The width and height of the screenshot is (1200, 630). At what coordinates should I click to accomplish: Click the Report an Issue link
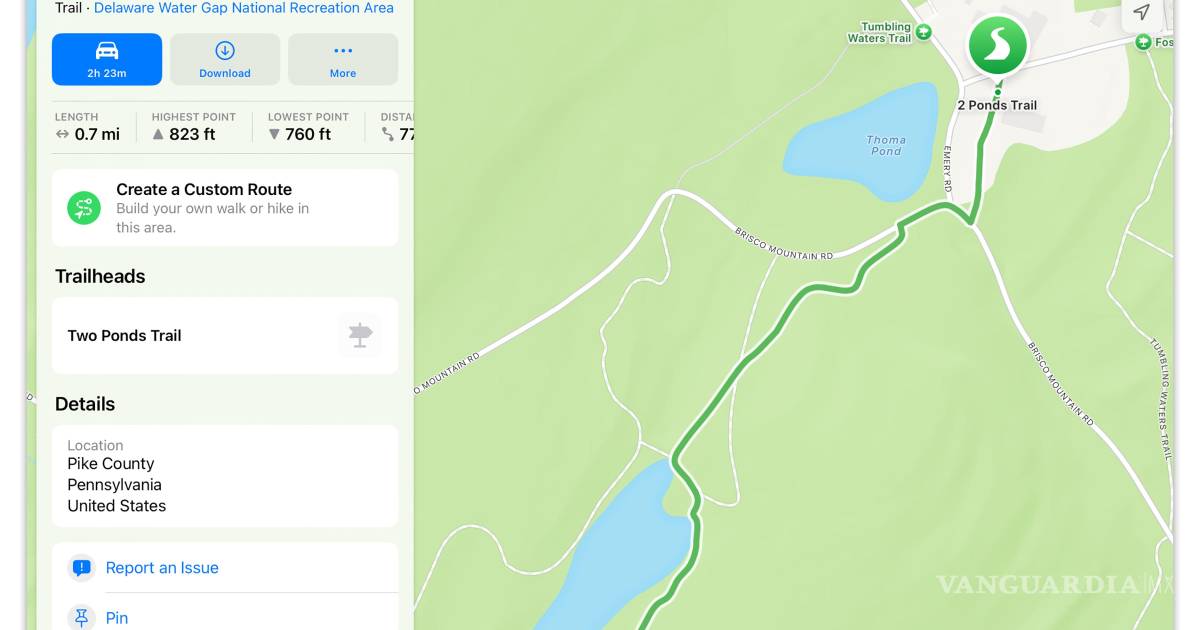(x=162, y=568)
